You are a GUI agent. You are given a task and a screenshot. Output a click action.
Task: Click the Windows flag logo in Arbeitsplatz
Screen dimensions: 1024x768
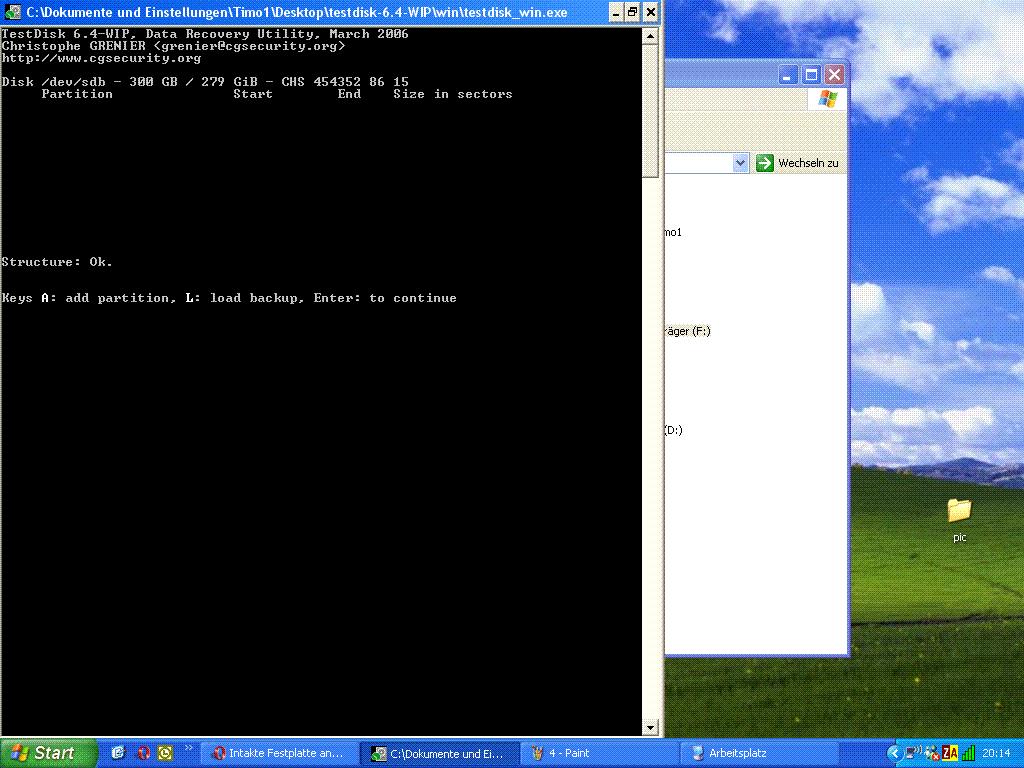(x=827, y=99)
